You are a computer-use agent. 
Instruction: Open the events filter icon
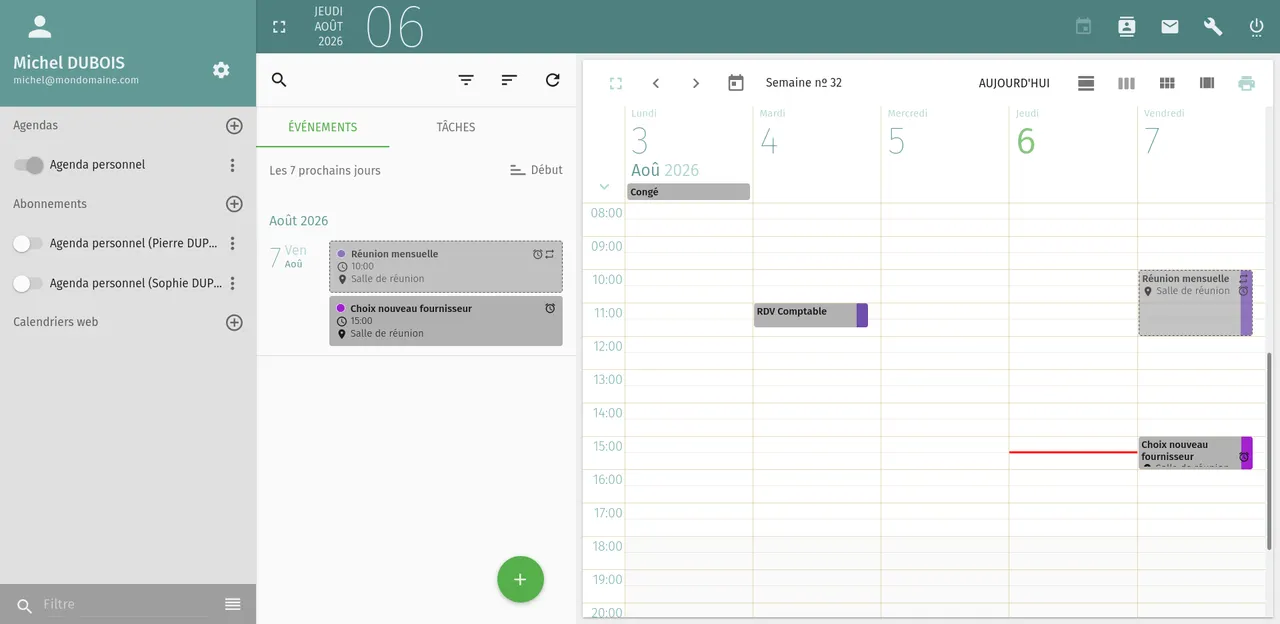click(466, 80)
